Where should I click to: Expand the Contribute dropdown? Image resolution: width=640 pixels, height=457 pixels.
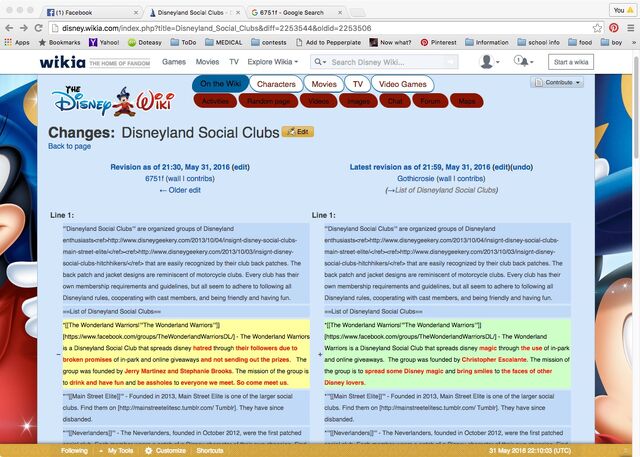pyautogui.click(x=557, y=82)
